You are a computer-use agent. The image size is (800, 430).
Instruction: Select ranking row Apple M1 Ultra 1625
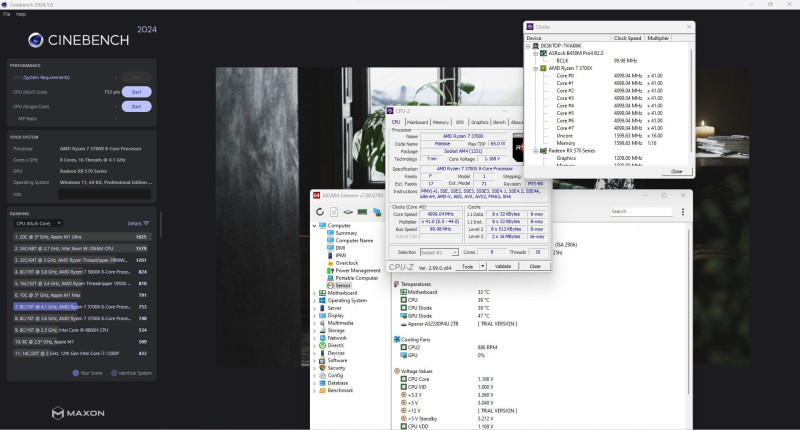[x=82, y=237]
